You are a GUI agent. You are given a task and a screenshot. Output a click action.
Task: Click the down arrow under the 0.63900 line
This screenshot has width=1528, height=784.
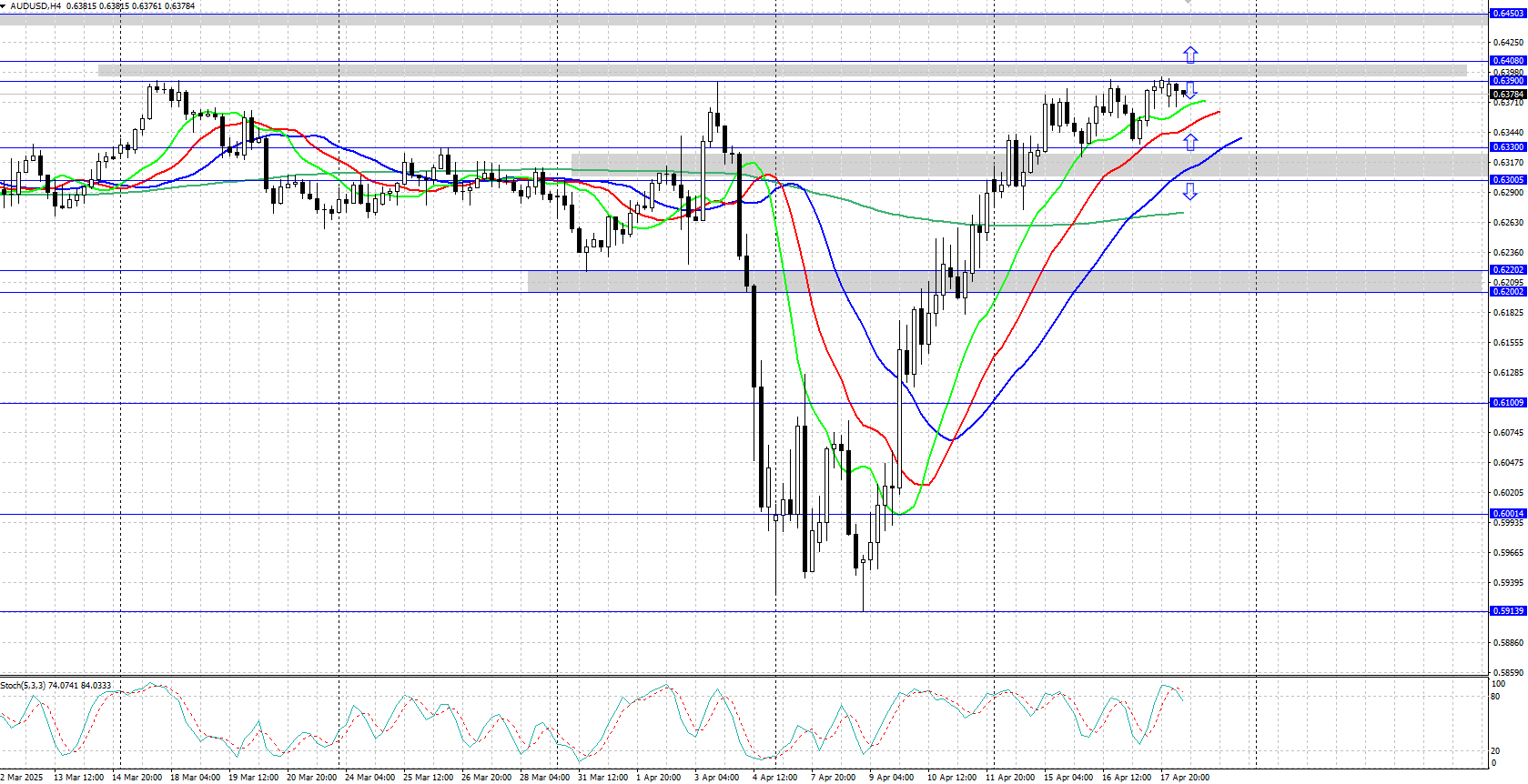pyautogui.click(x=1189, y=91)
